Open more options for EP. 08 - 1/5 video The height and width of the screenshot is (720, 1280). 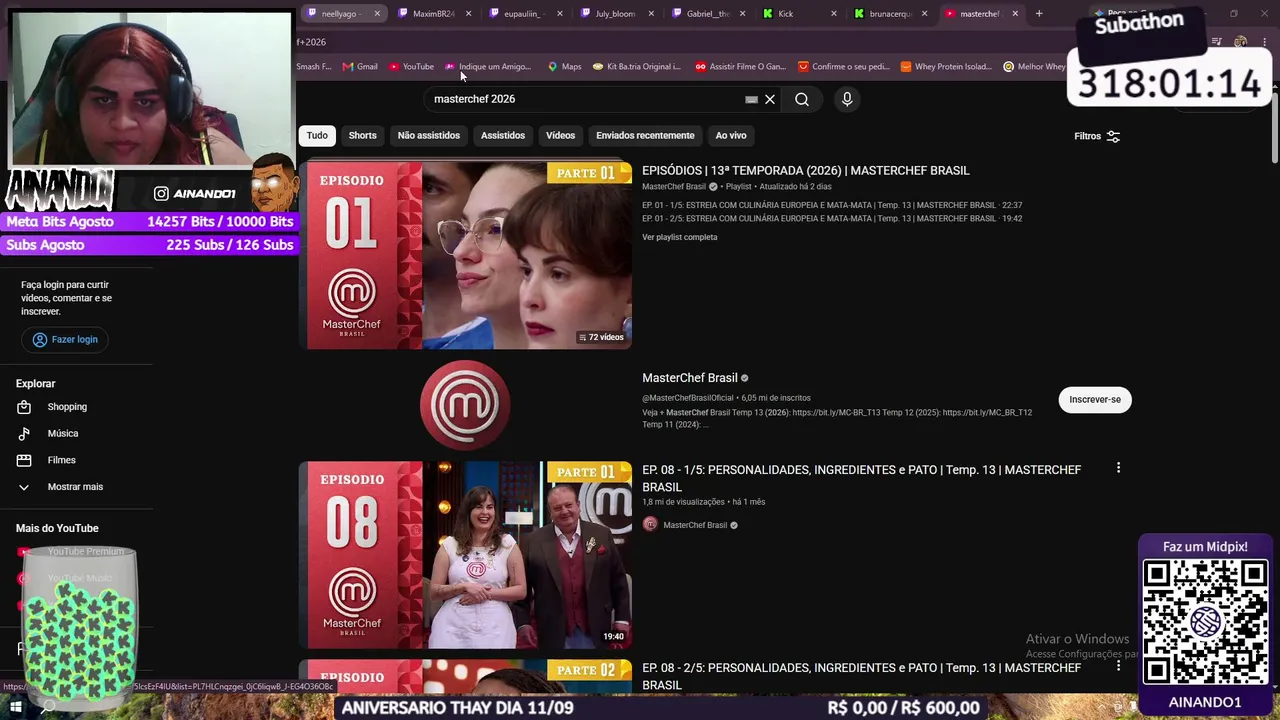[x=1118, y=468]
